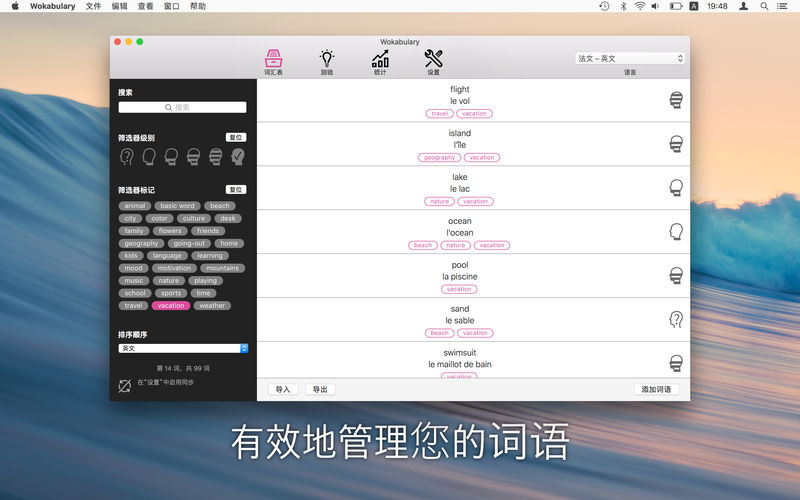Toggle the sports tag filter

(x=171, y=293)
